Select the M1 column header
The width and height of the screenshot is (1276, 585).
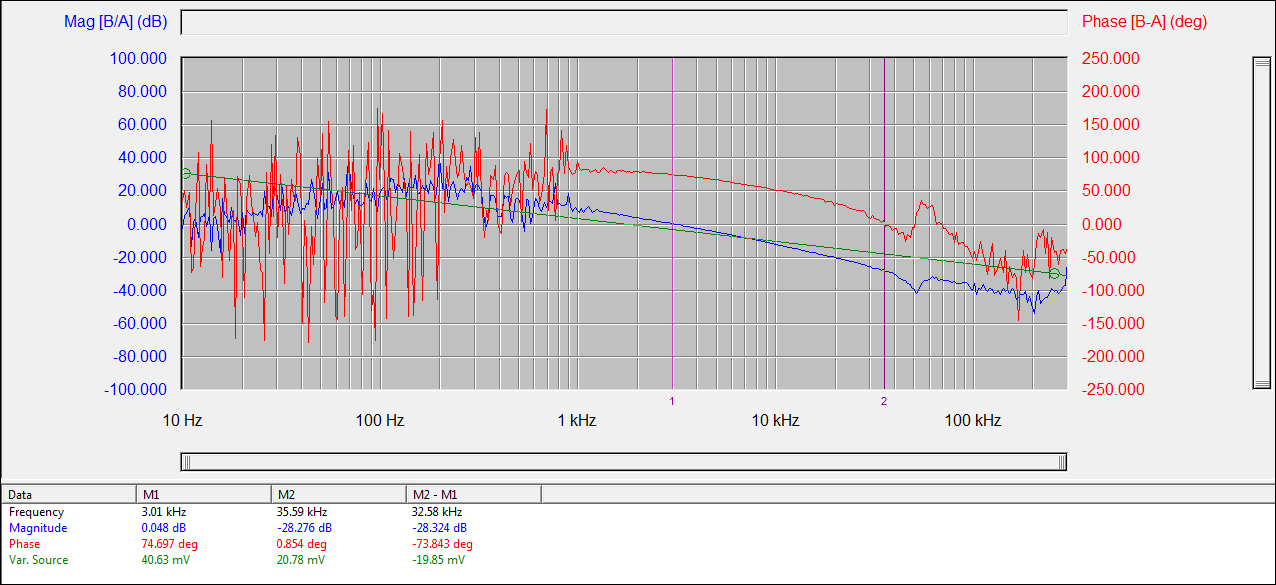click(204, 494)
